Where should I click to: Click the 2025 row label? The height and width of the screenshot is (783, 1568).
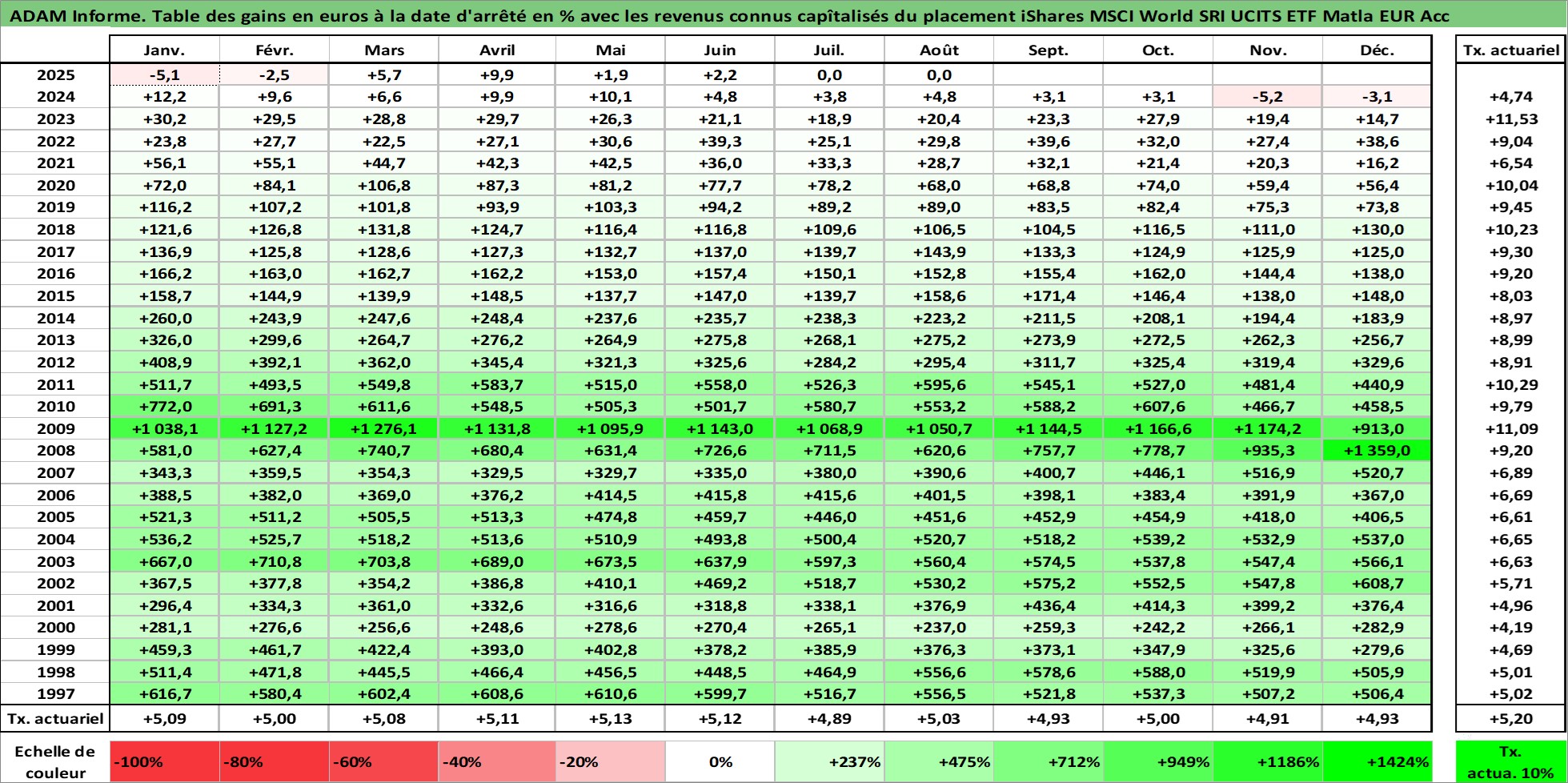point(55,75)
